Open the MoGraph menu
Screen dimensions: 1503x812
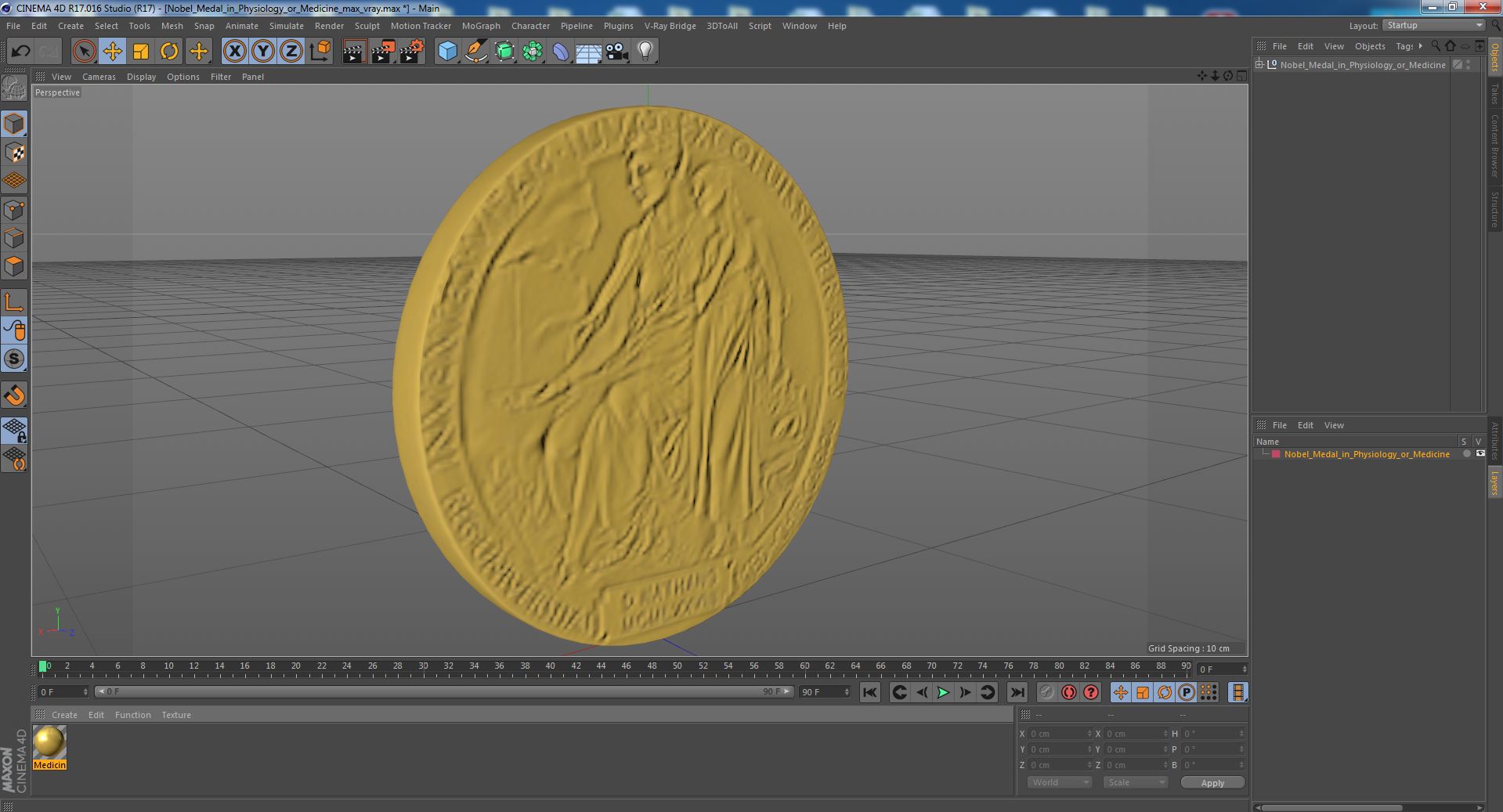[481, 26]
